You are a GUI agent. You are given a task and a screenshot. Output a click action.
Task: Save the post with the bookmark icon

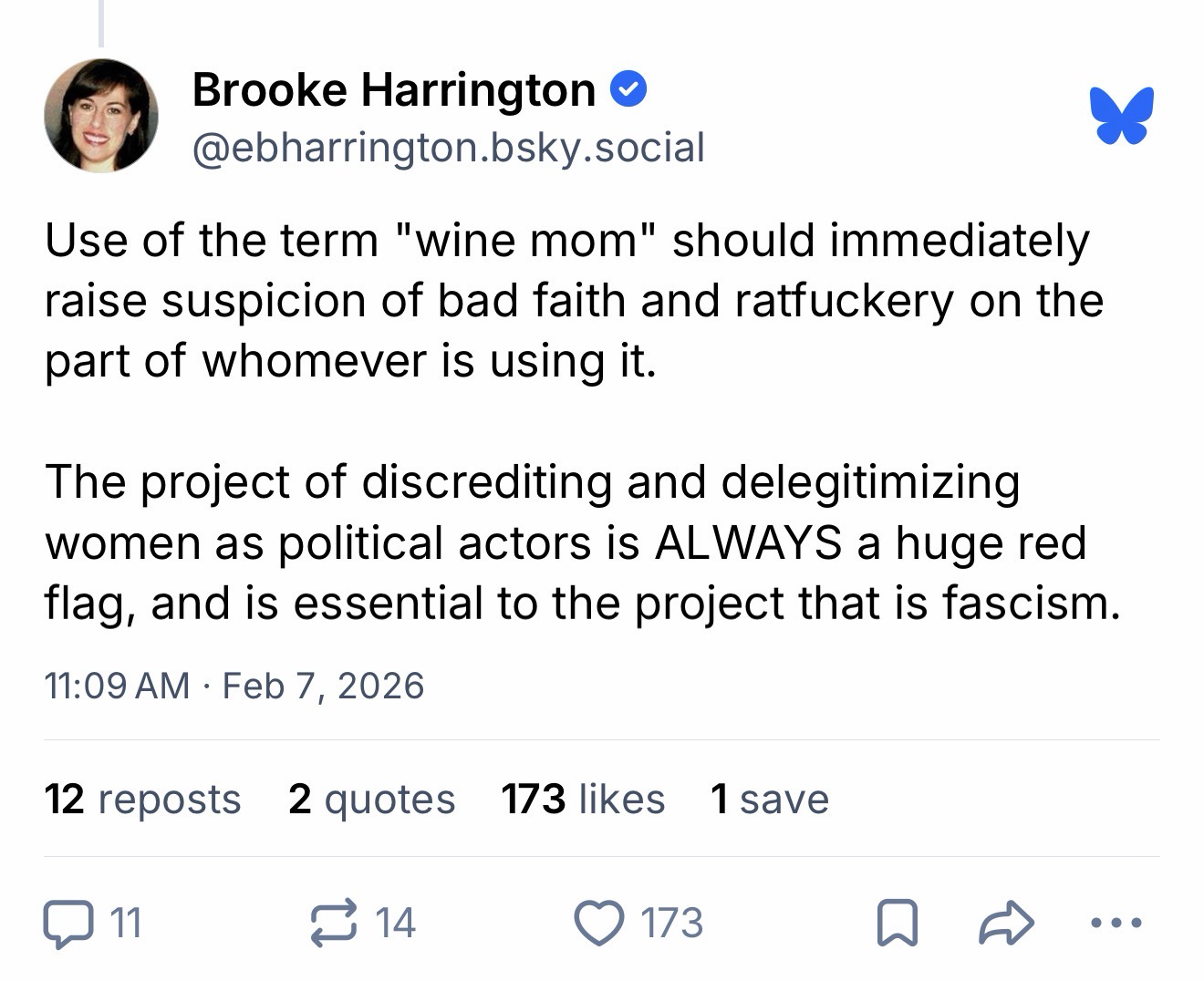pyautogui.click(x=896, y=923)
